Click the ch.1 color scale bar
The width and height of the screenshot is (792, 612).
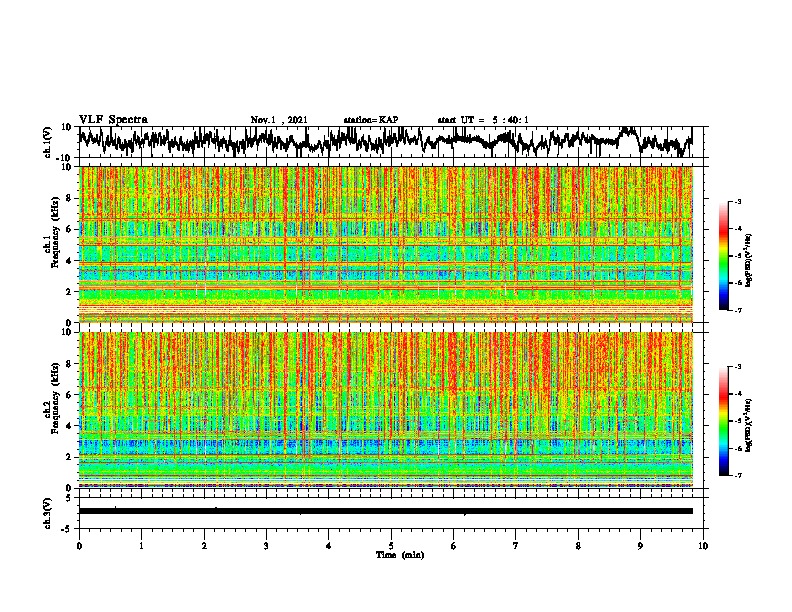pos(723,256)
